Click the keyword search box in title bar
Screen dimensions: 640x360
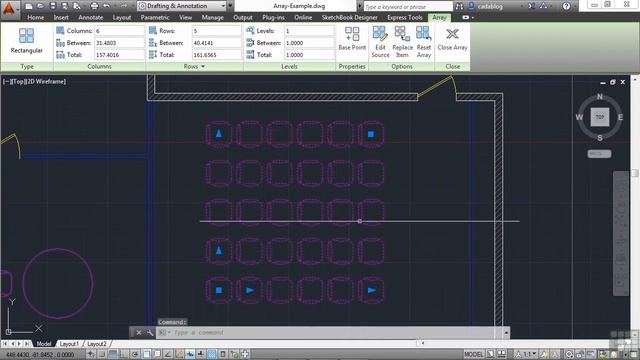point(407,7)
